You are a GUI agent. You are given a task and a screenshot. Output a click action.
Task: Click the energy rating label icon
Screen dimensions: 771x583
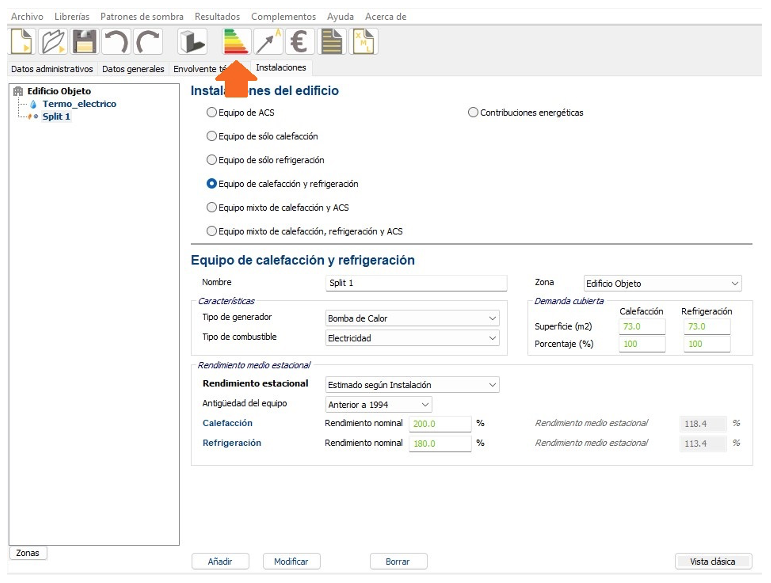click(236, 41)
